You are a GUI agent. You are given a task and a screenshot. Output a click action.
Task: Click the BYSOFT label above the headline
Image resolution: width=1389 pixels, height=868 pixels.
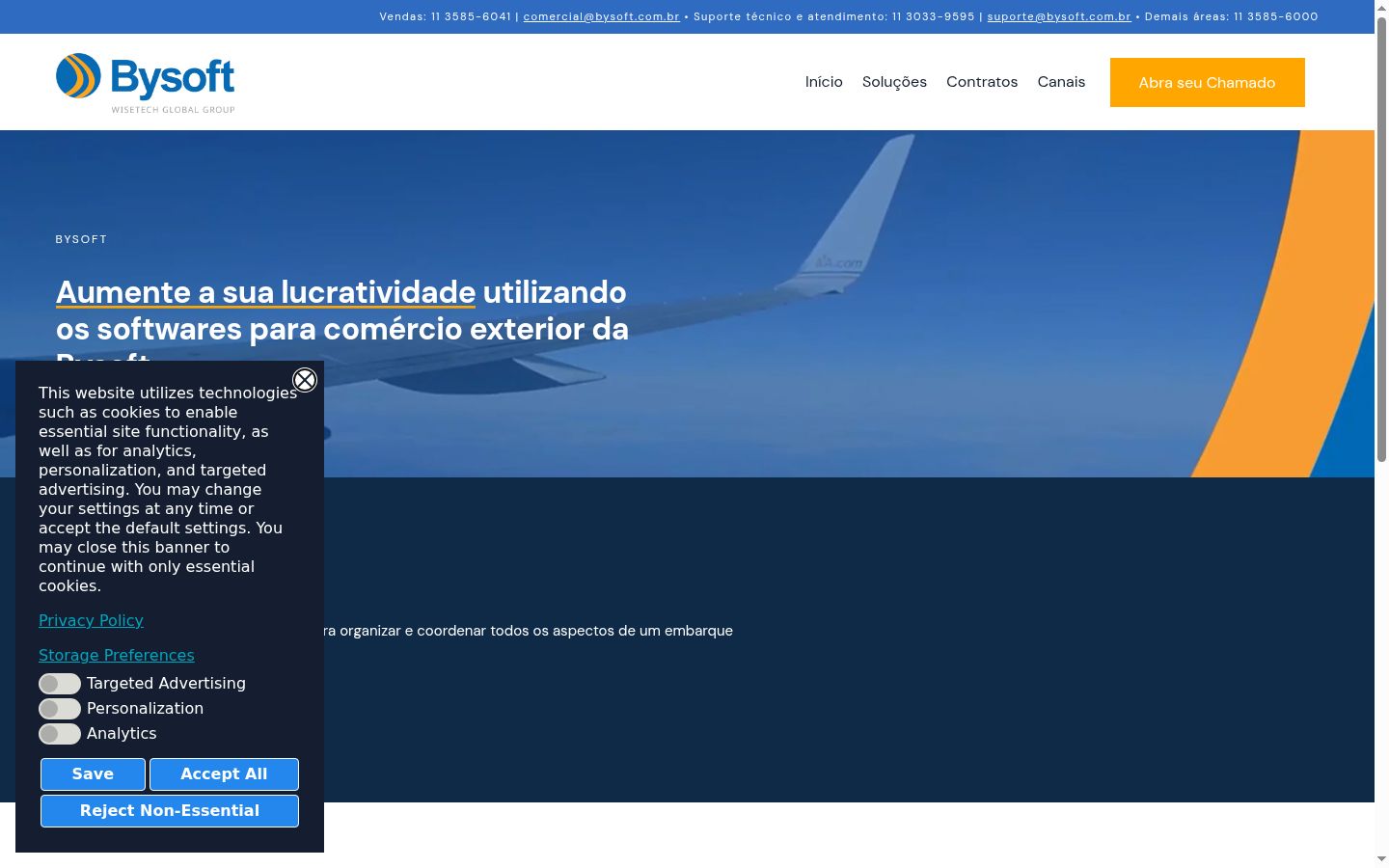(81, 239)
